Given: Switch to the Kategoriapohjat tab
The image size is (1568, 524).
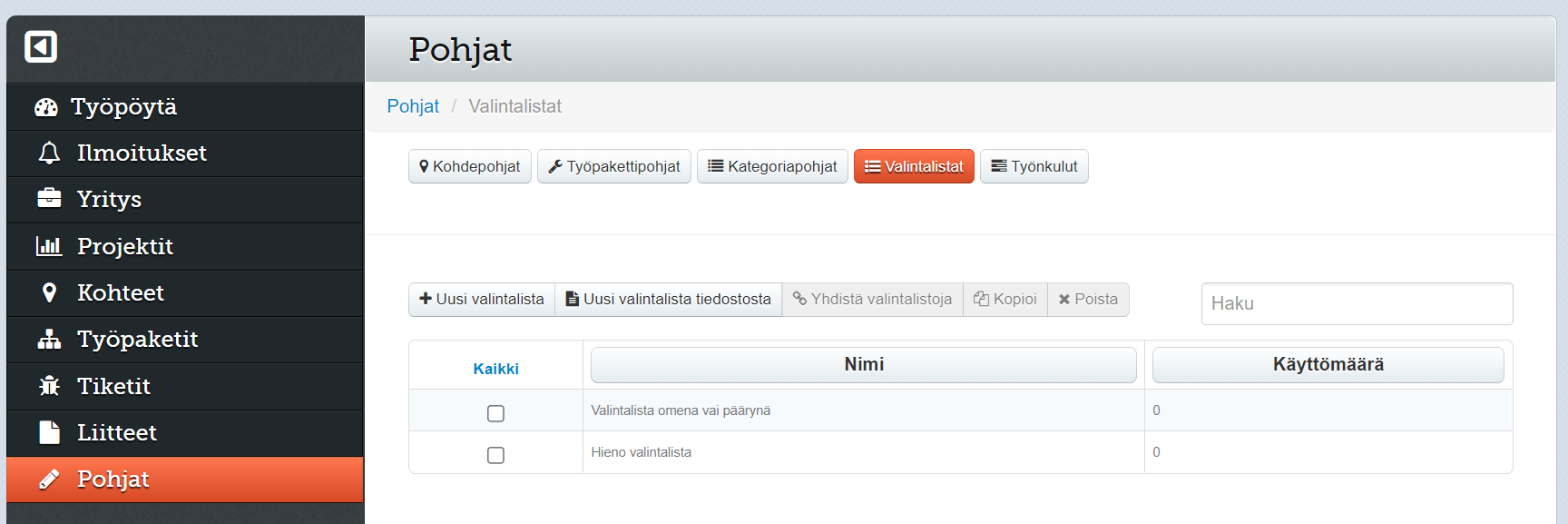Looking at the screenshot, I should click(772, 166).
